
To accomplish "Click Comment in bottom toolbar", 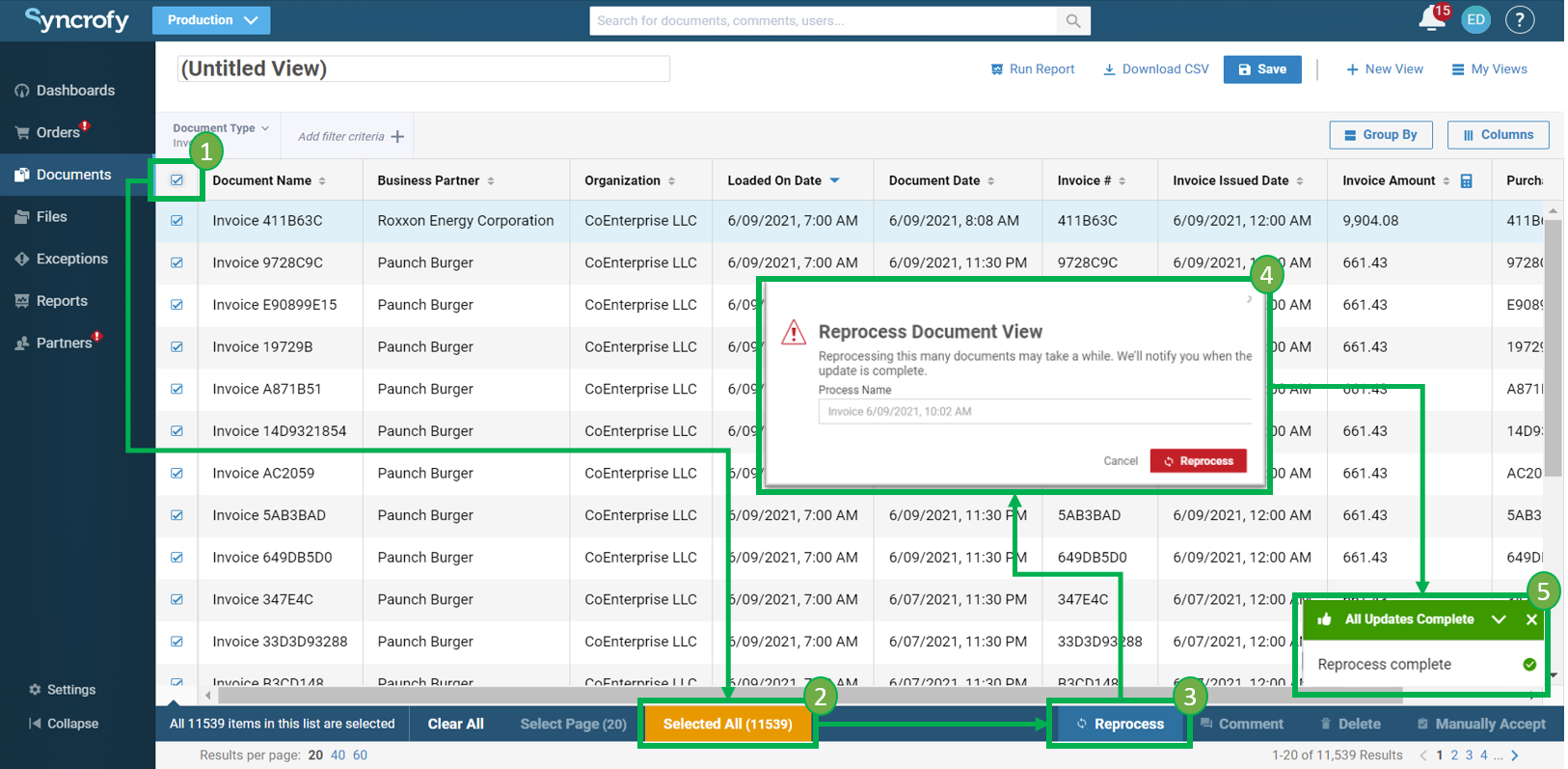I will (x=1242, y=724).
